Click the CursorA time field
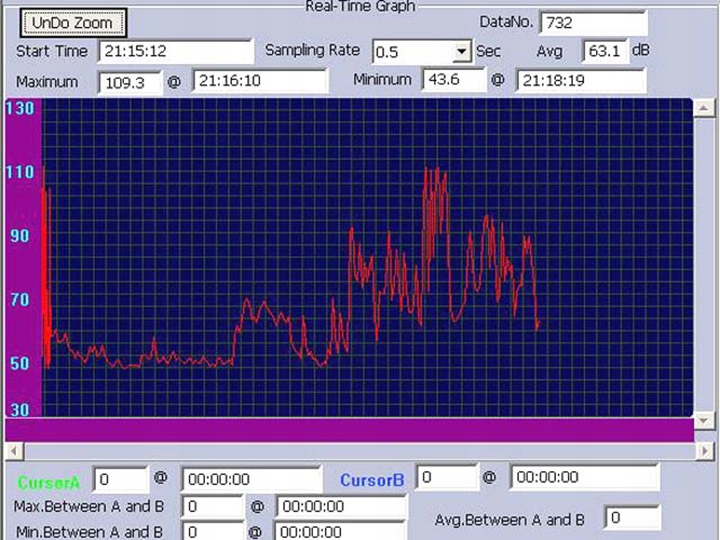720x540 pixels. 237,479
